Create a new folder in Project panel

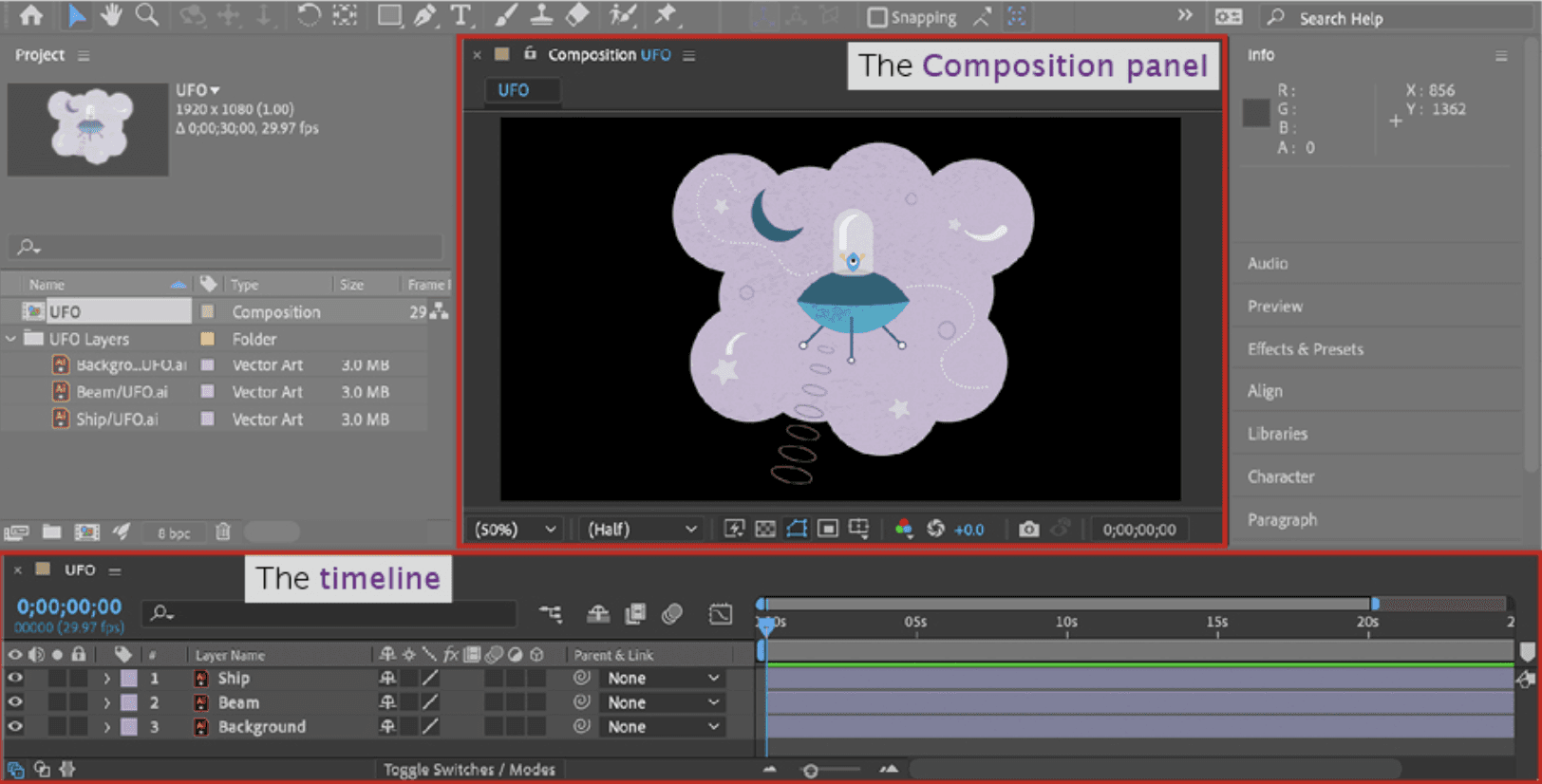click(51, 532)
